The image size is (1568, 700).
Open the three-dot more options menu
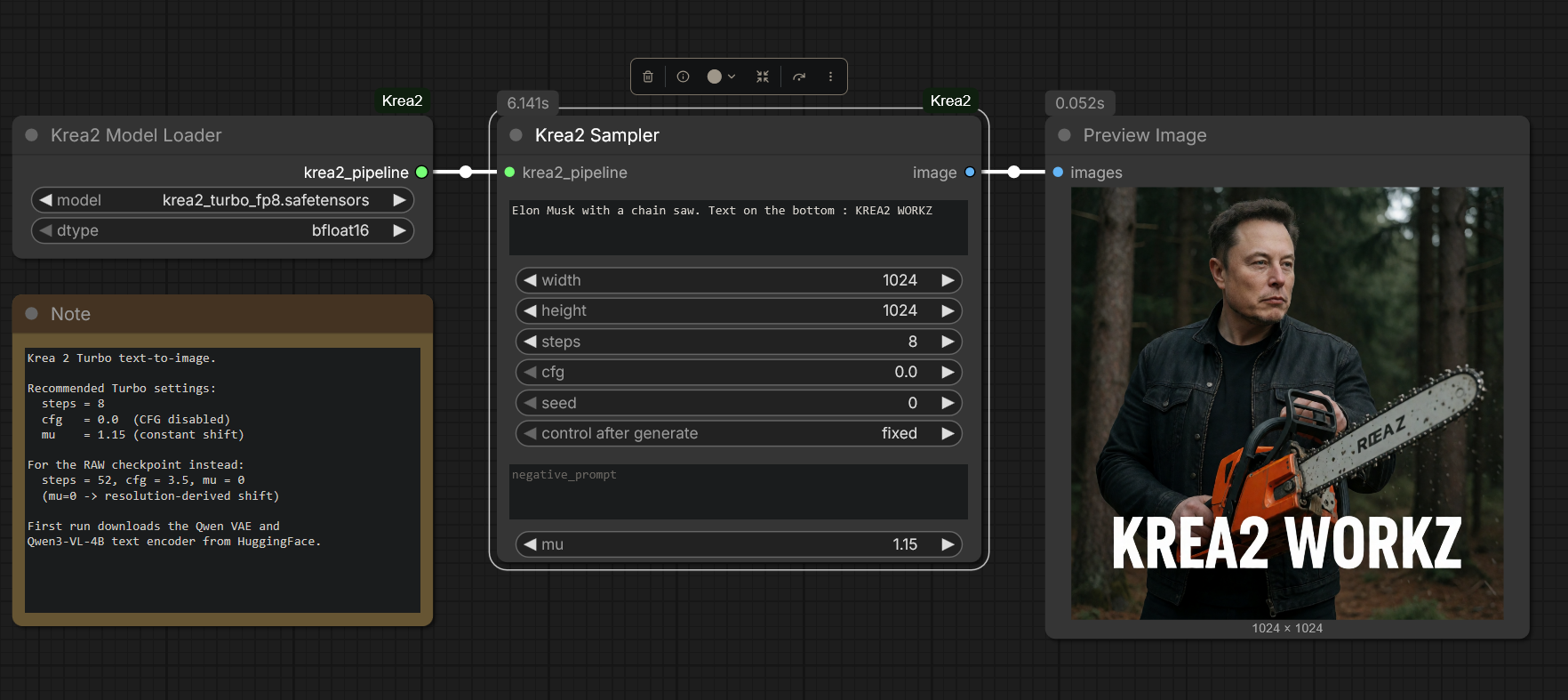830,76
